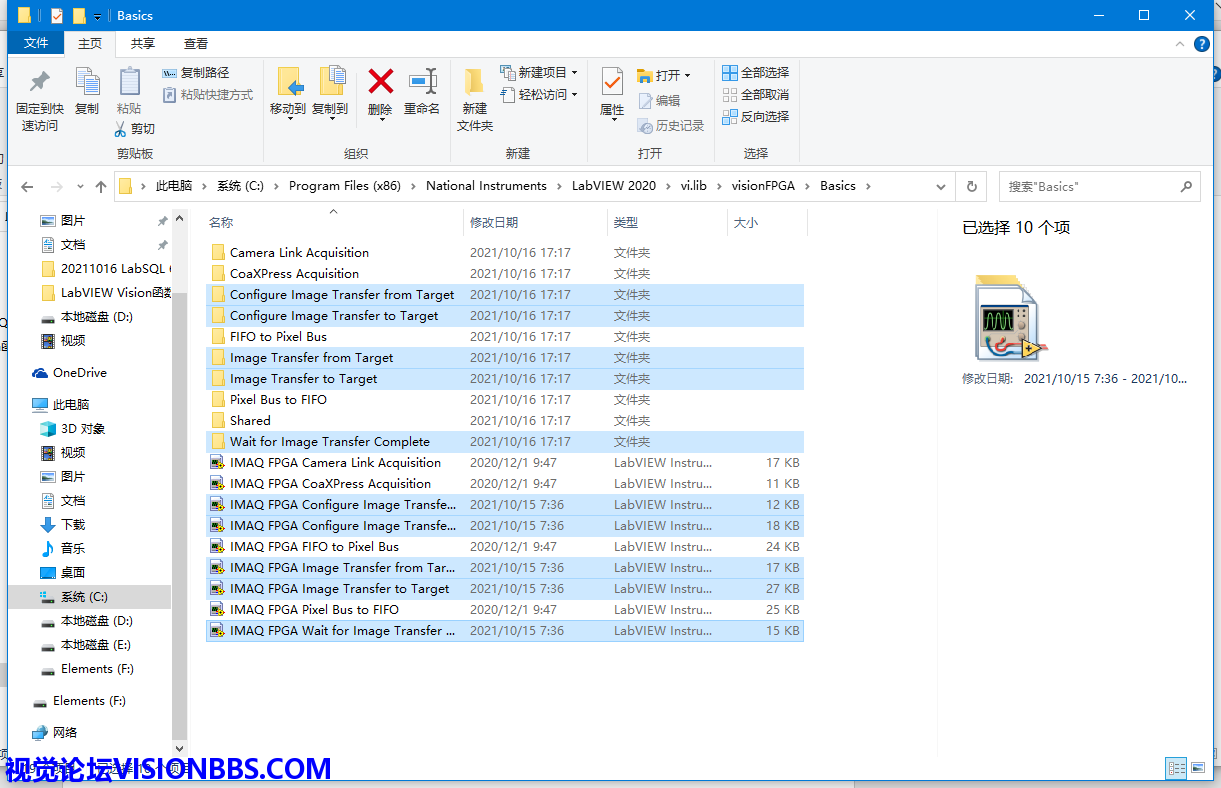Click the preview thumbnail in details pane
Screen dimensions: 1221x788
[x=1011, y=317]
